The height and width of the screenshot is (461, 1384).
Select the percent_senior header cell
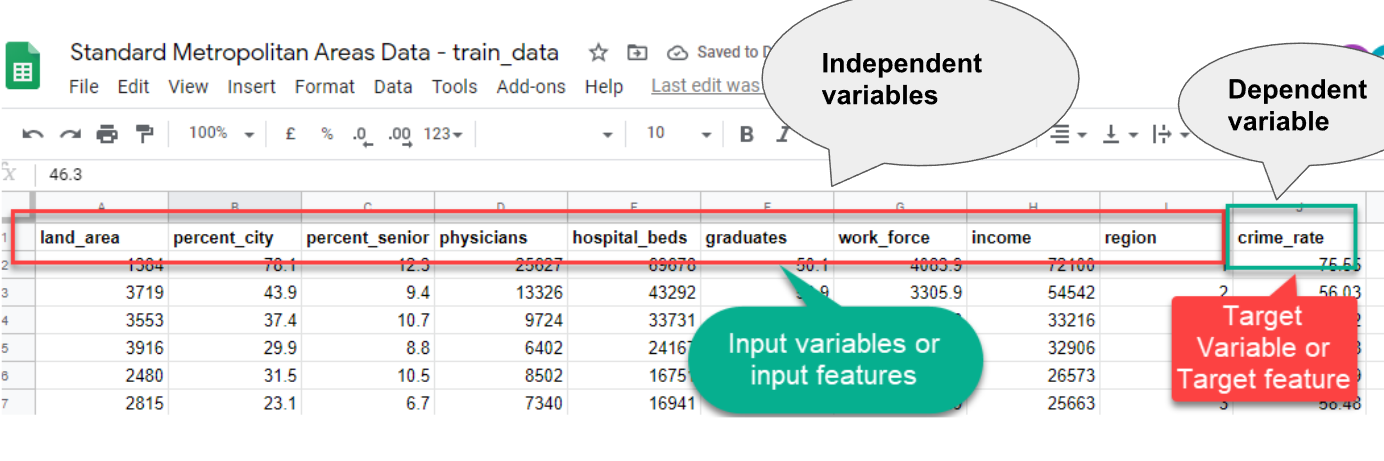[x=368, y=238]
